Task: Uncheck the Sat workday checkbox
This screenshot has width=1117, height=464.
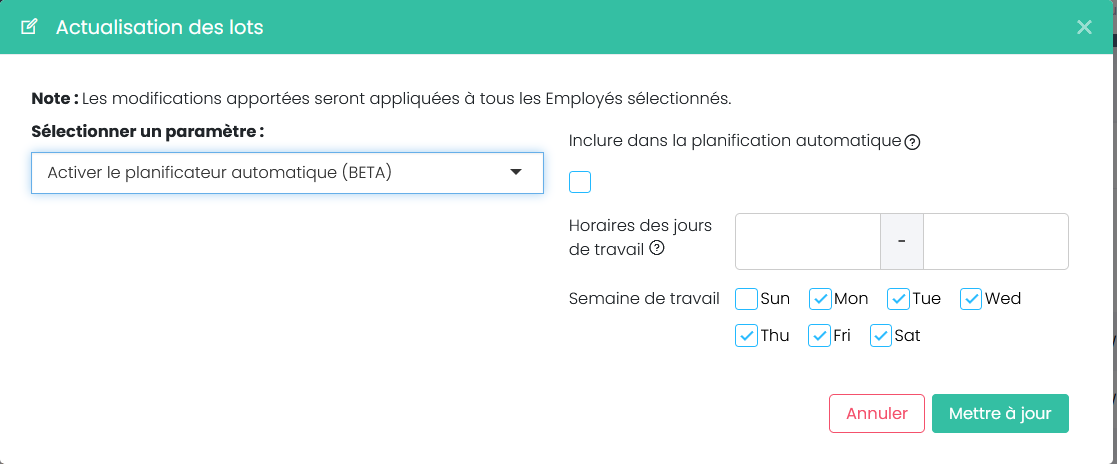Action: coord(881,336)
